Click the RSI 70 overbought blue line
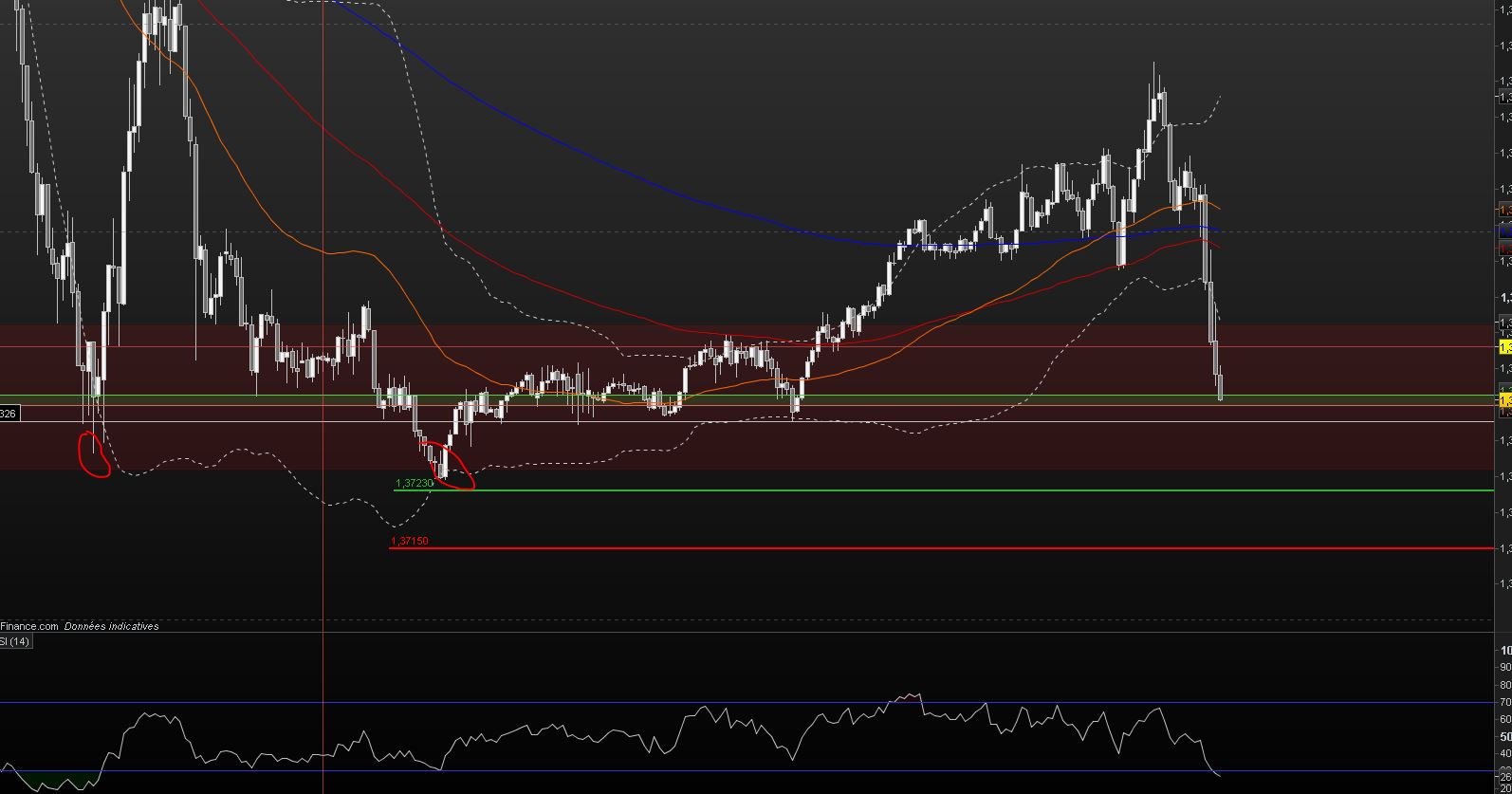 coord(747,703)
